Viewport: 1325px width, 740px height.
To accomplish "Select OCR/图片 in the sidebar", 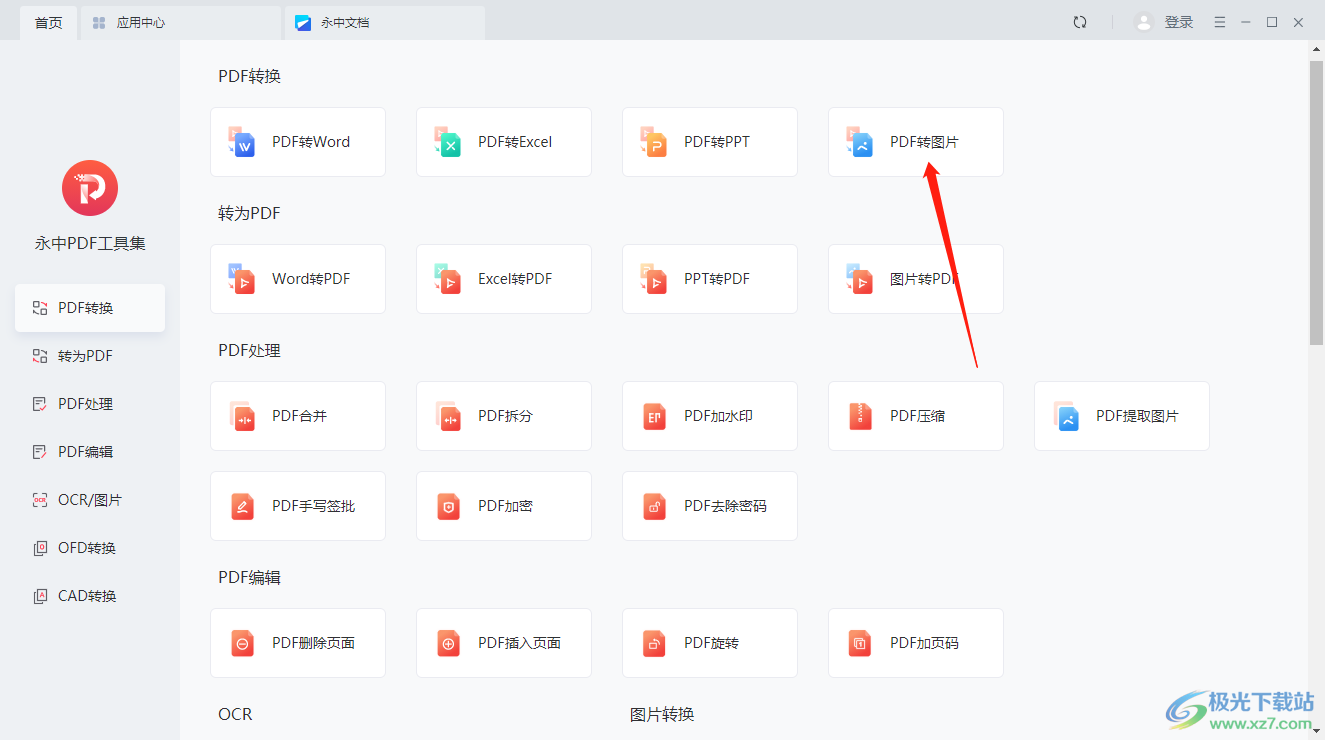I will point(90,500).
